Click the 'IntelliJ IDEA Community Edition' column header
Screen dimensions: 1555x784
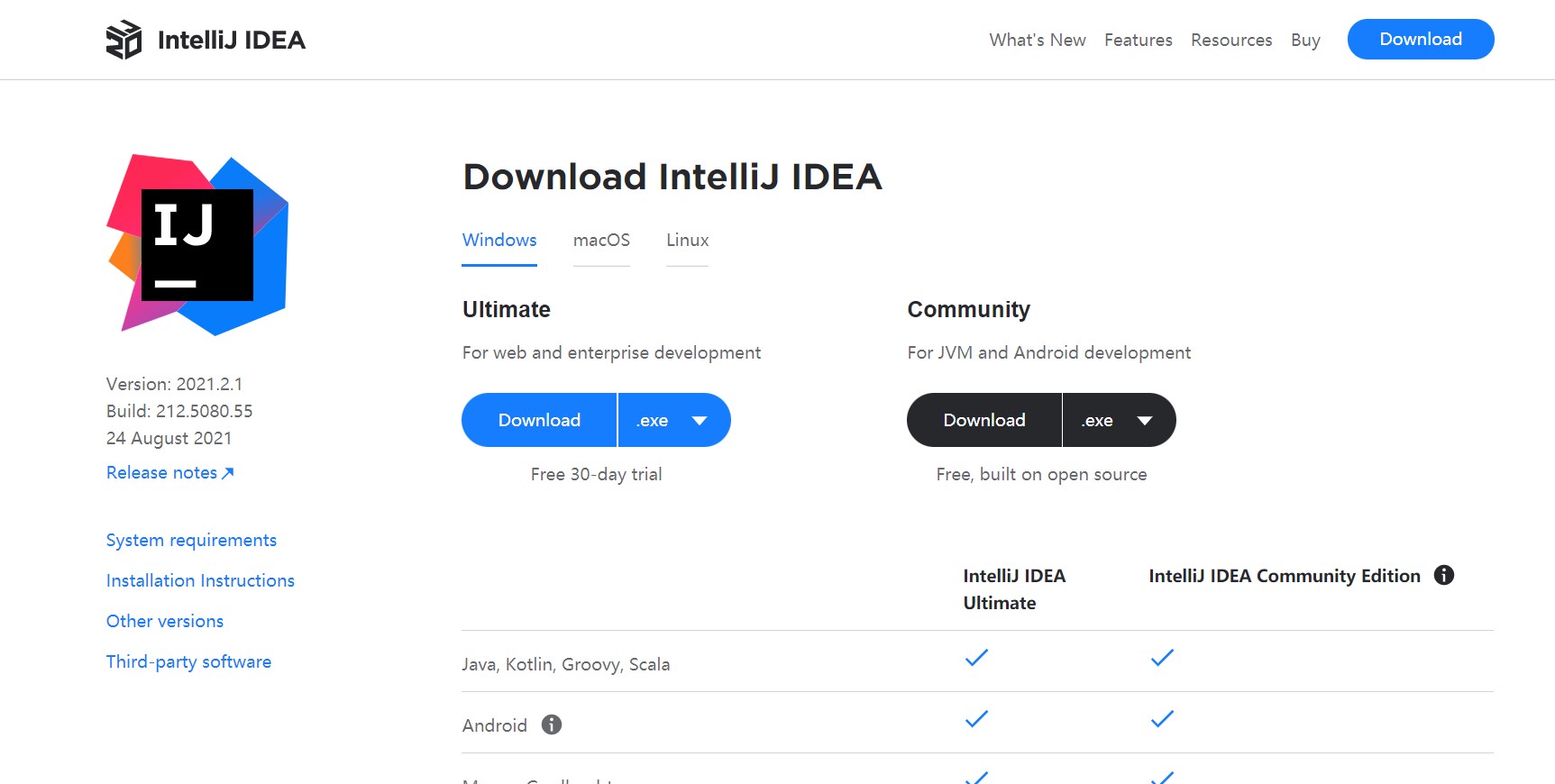(1285, 576)
